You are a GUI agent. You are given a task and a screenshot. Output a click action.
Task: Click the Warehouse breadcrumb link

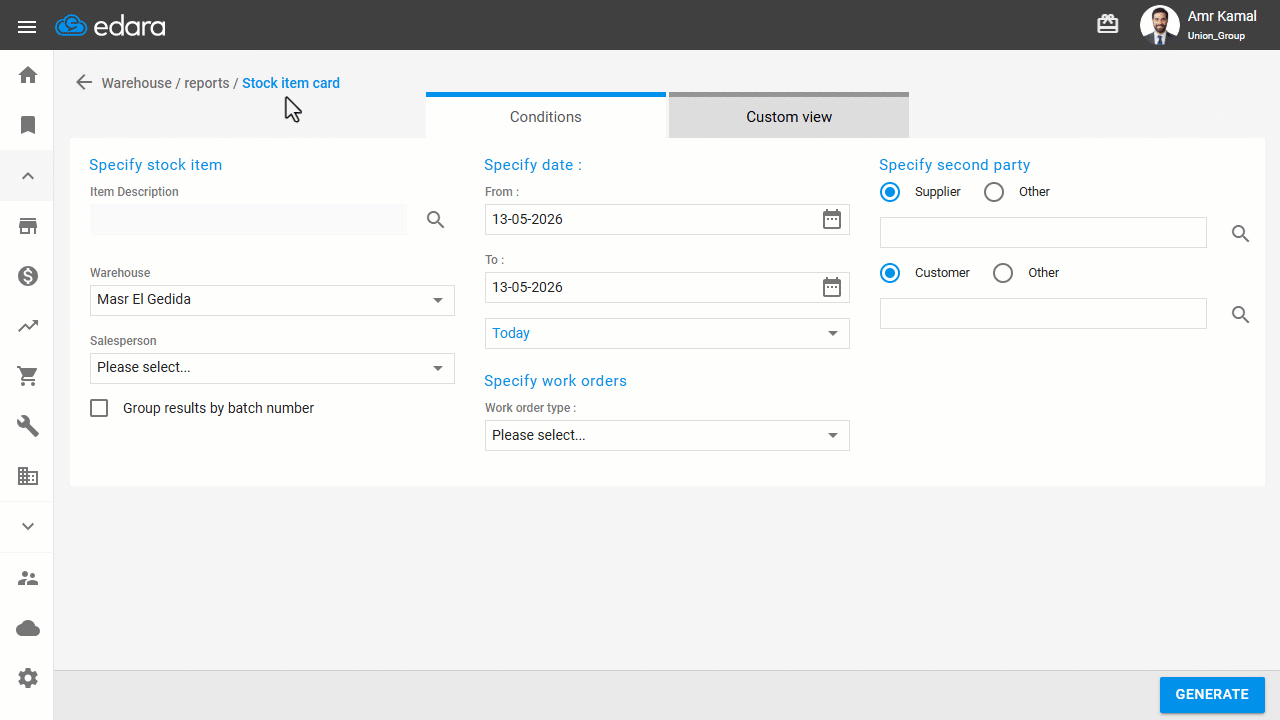coord(137,83)
